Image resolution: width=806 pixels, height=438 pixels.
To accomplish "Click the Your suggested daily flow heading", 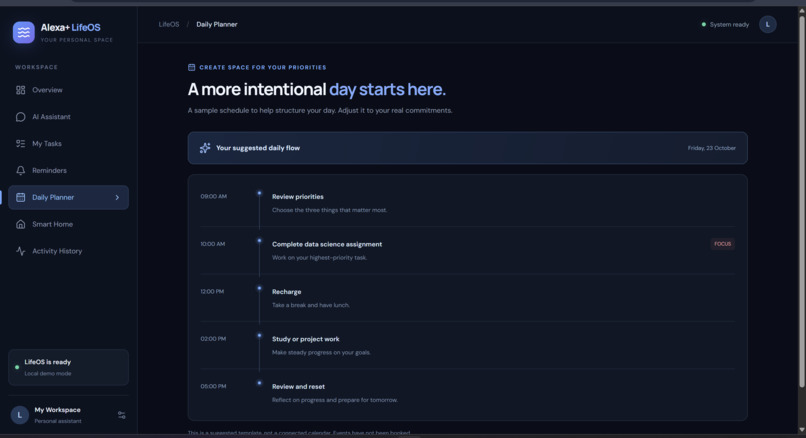I will [258, 148].
